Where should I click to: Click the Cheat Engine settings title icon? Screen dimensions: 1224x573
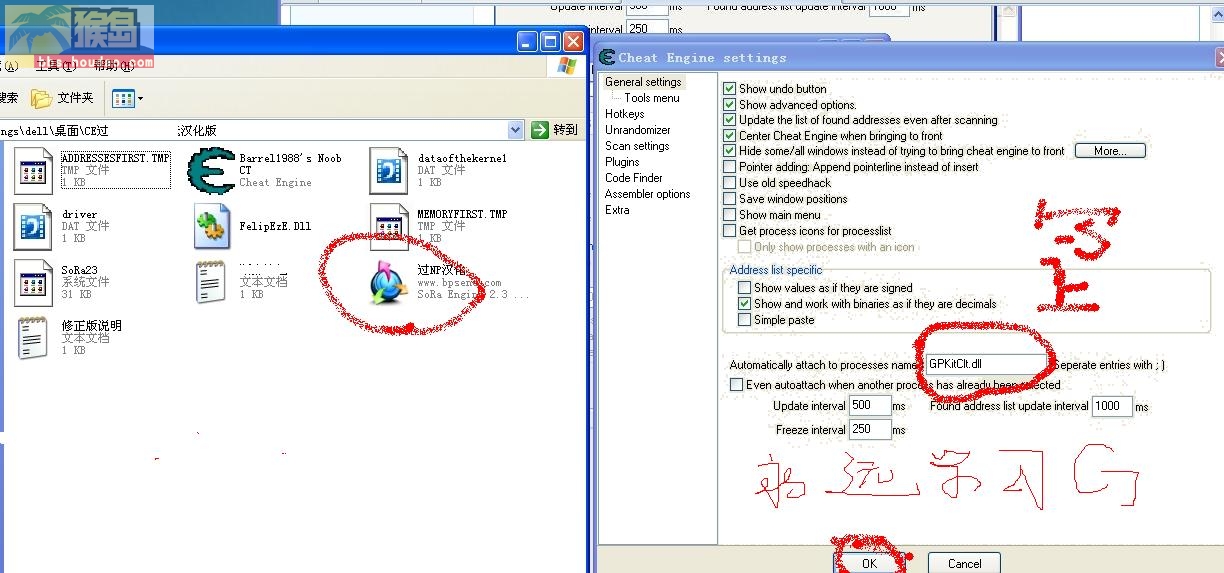coord(607,57)
